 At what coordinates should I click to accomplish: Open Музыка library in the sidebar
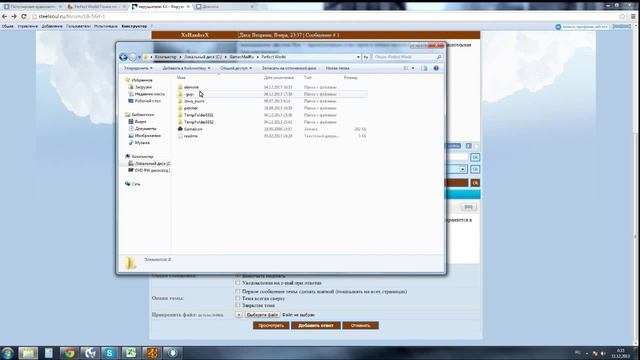pos(142,143)
